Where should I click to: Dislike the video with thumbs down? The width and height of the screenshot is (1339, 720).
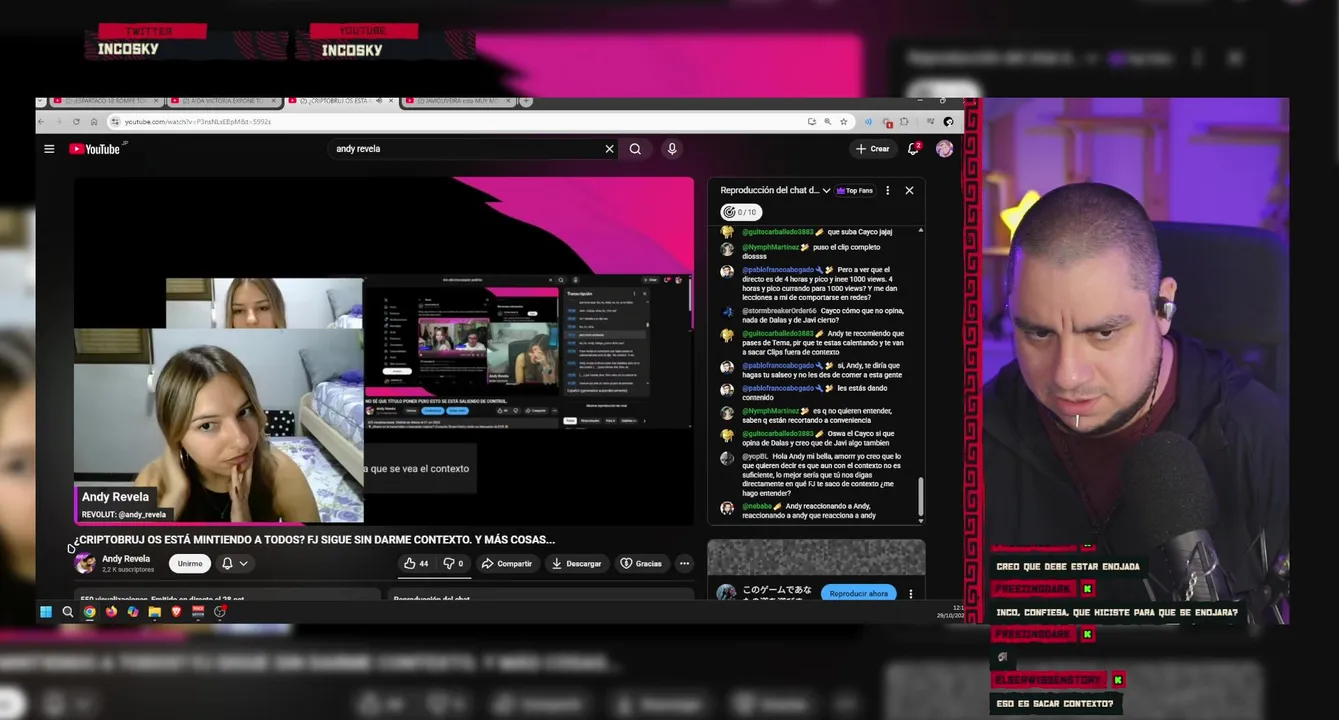[453, 564]
